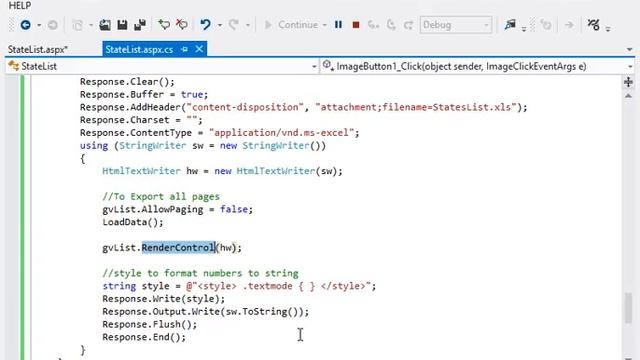Click the "application/vnd.ms-excel" string

click(282, 133)
